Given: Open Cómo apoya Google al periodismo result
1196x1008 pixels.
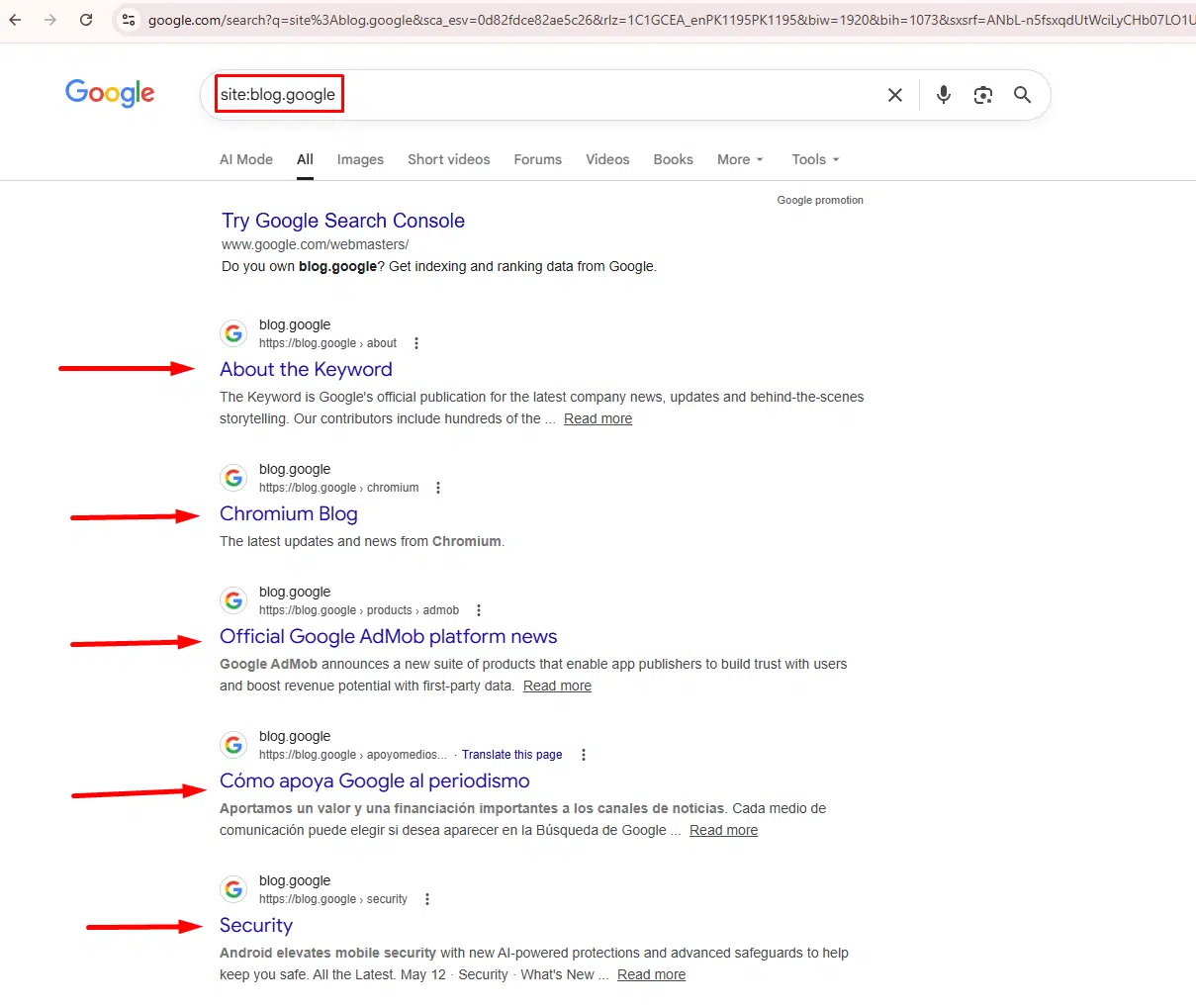Looking at the screenshot, I should (x=375, y=780).
